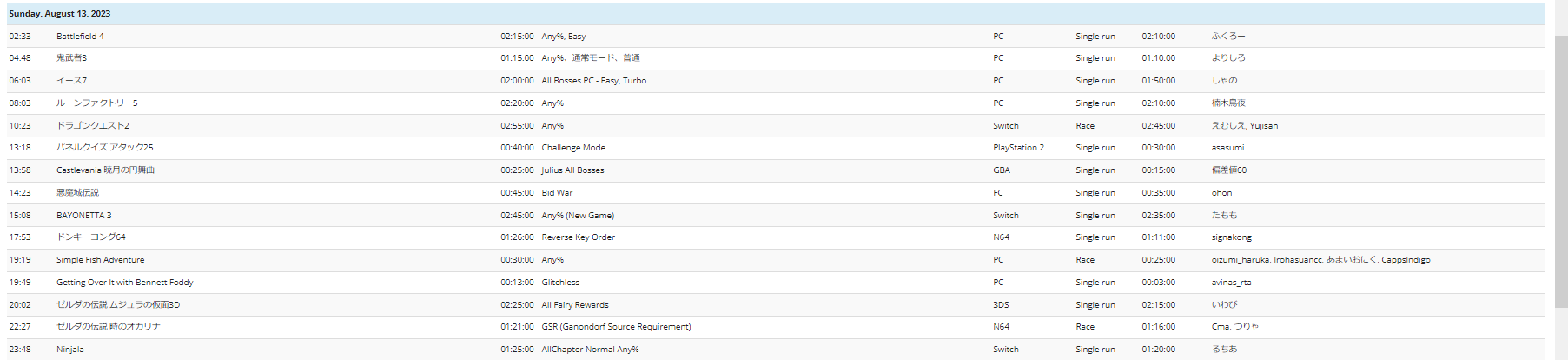
Task: Click the 00:13:00 duration value
Action: (517, 283)
